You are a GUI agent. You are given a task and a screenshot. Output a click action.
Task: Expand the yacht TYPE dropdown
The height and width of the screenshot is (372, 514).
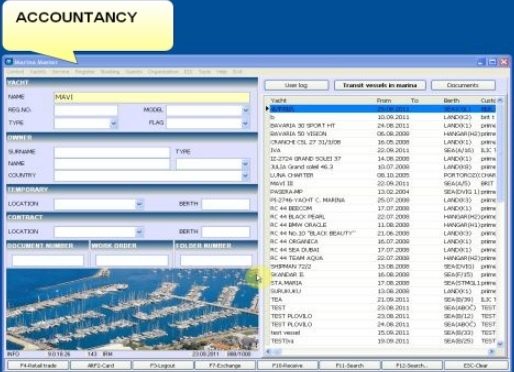click(x=113, y=123)
